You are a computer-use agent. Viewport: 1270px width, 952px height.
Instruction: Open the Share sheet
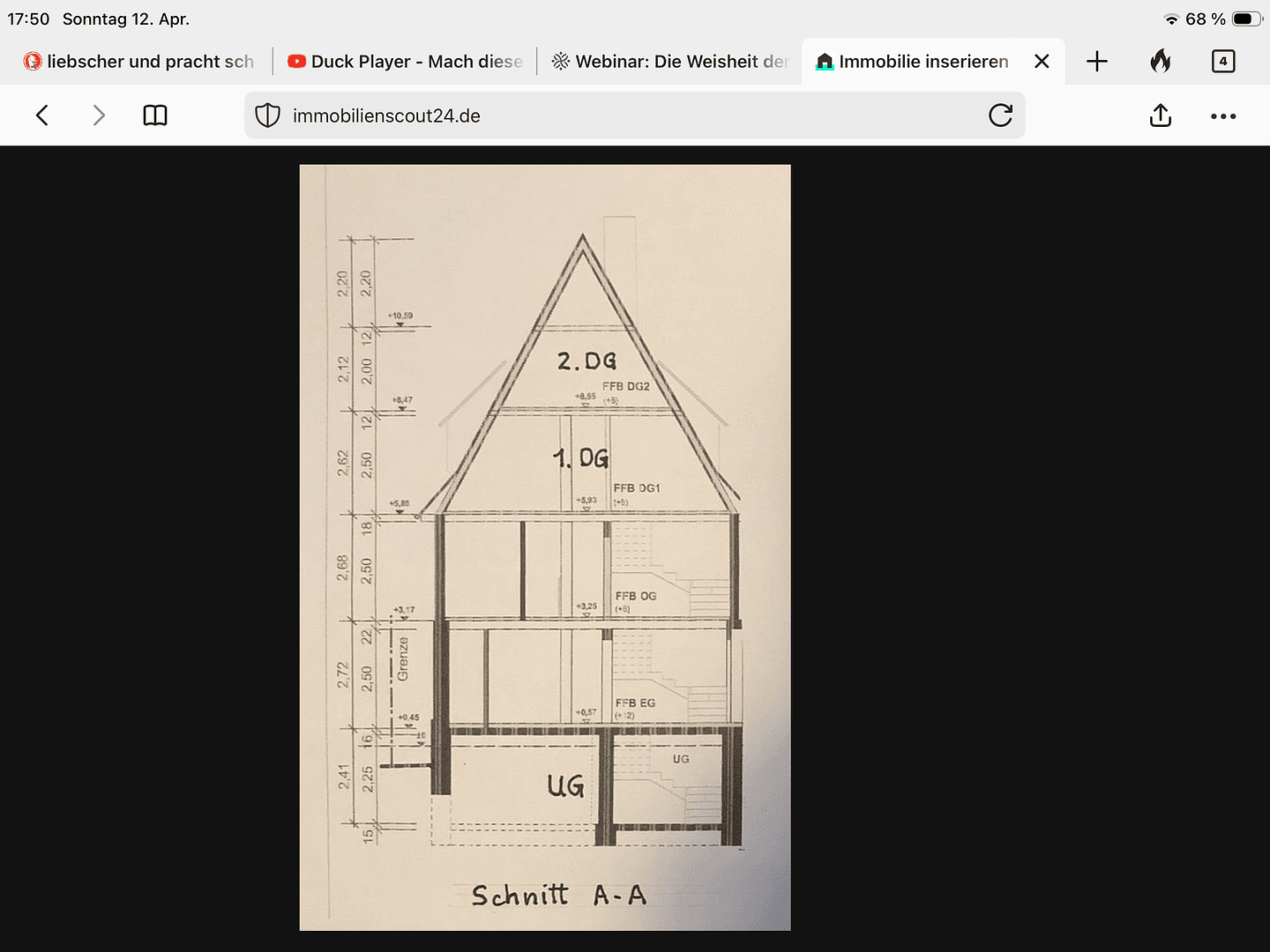(1161, 115)
